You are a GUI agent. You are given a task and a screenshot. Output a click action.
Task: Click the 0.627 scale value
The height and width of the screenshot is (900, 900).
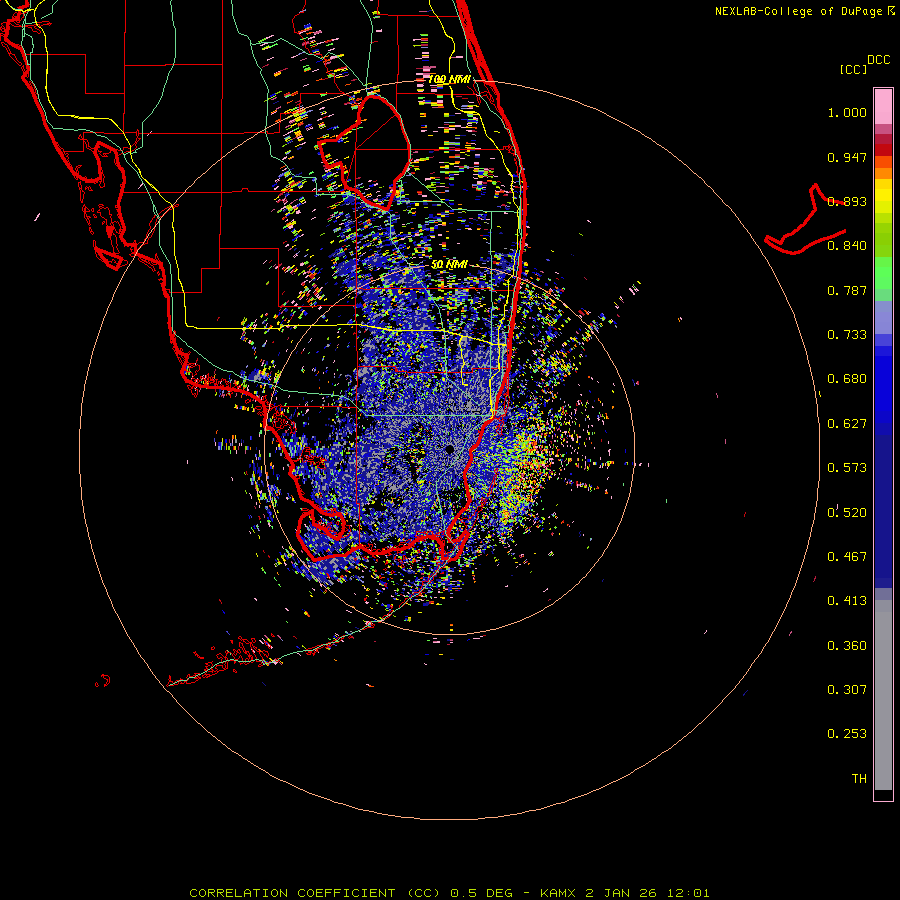(847, 424)
